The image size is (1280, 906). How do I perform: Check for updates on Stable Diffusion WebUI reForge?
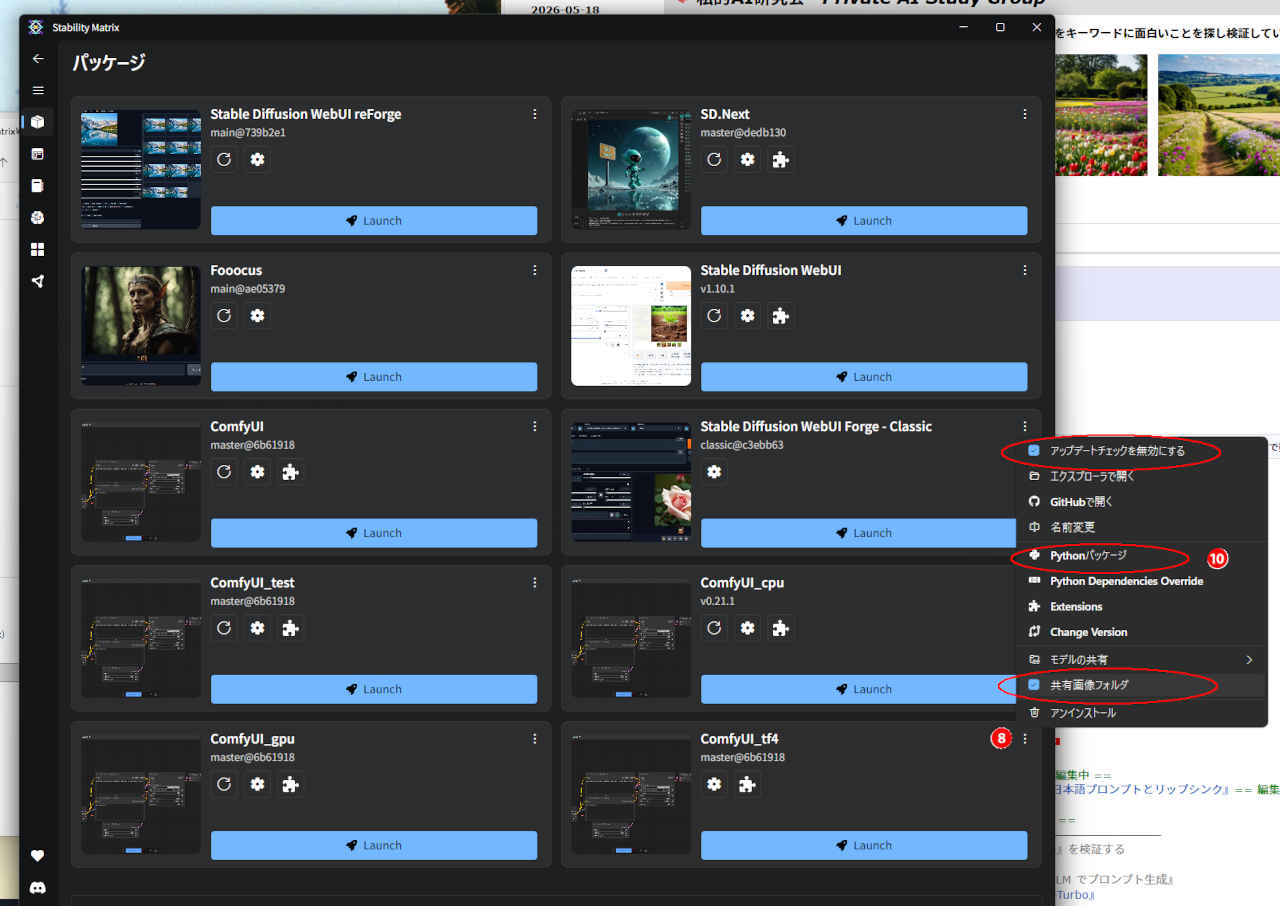pos(224,159)
